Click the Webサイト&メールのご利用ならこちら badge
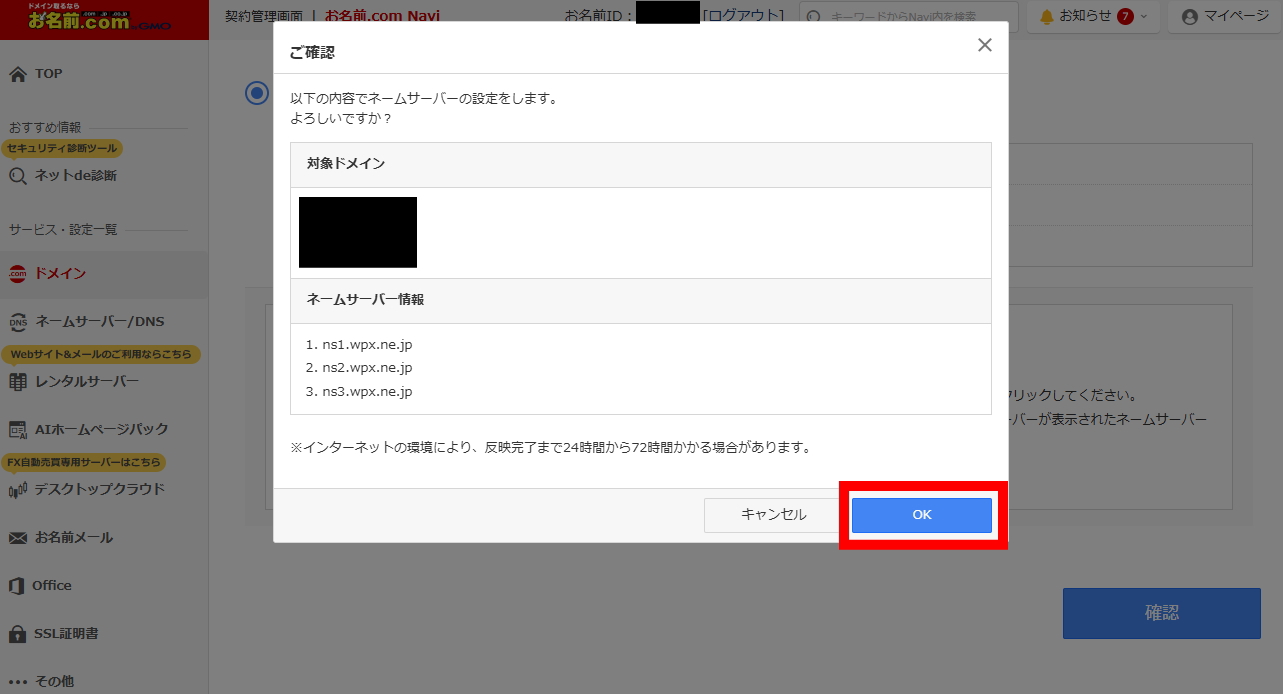 pyautogui.click(x=101, y=354)
